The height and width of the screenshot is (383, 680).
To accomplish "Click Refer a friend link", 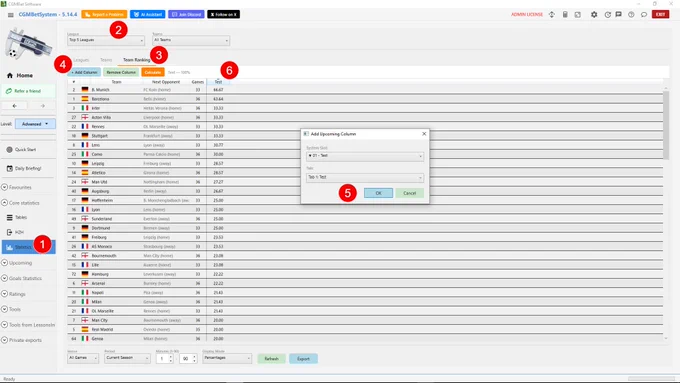I will coord(28,91).
